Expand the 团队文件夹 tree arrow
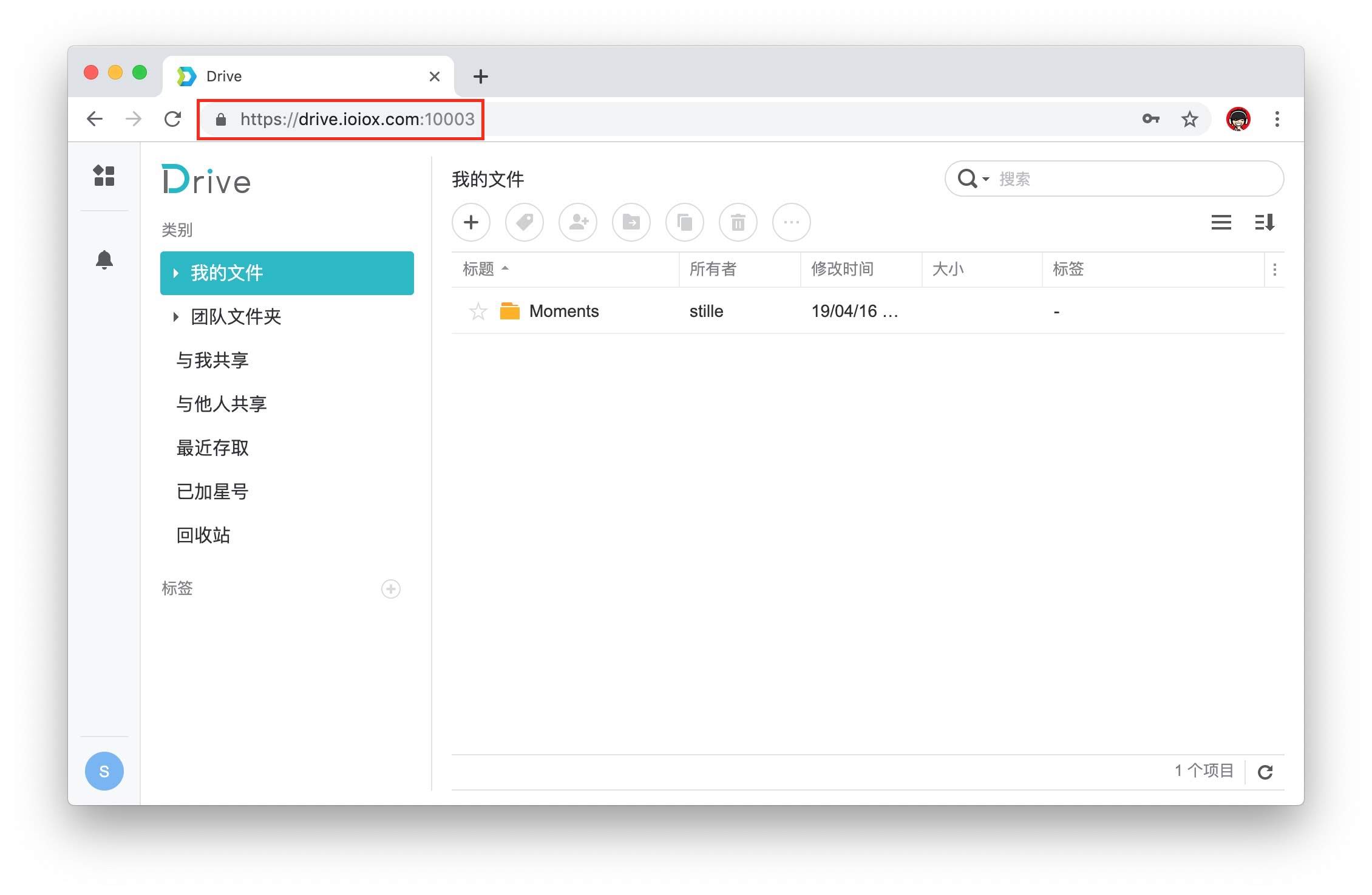1372x895 pixels. (176, 317)
